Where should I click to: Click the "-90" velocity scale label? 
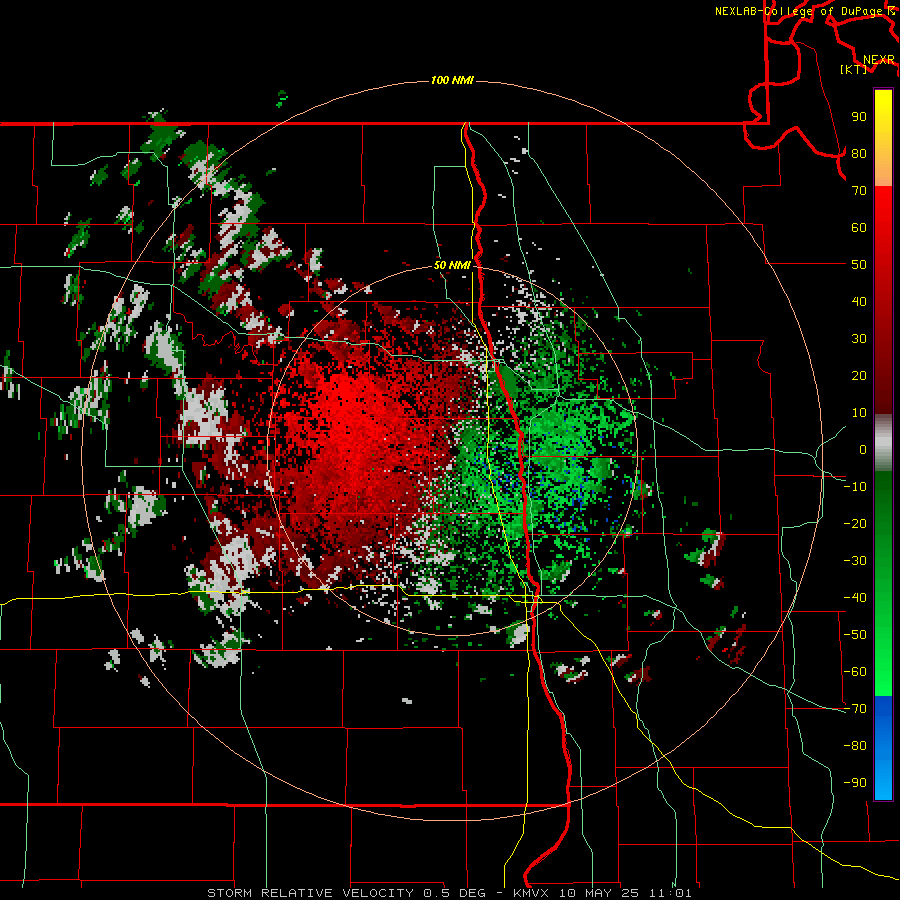coord(855,783)
